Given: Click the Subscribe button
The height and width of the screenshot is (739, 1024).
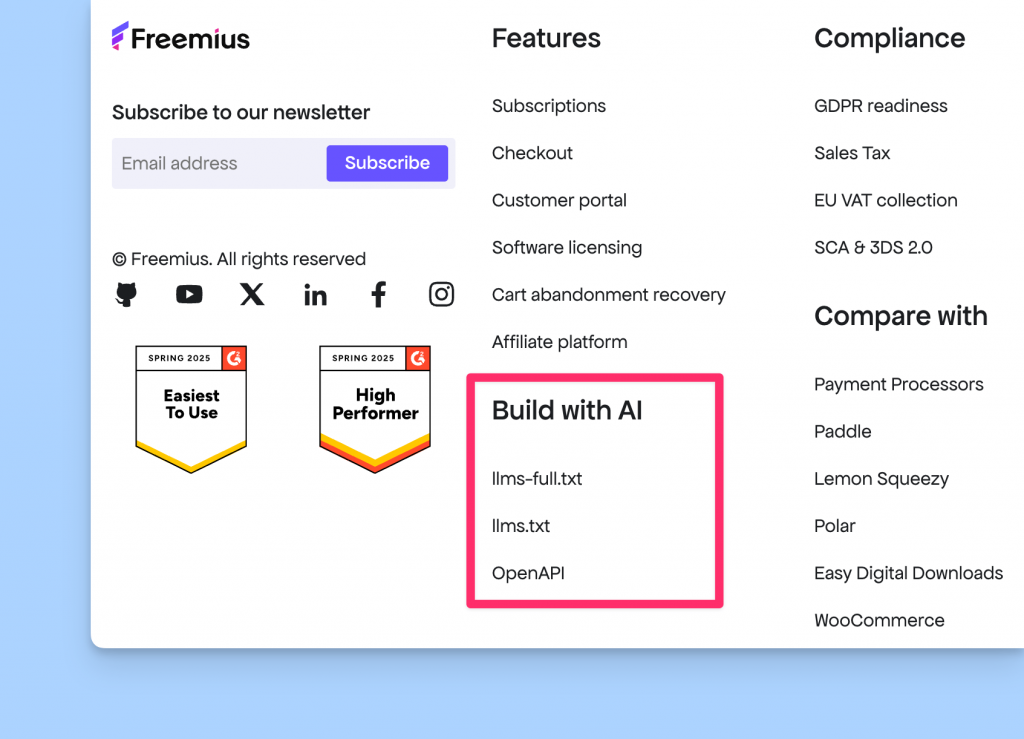Looking at the screenshot, I should click(x=387, y=163).
